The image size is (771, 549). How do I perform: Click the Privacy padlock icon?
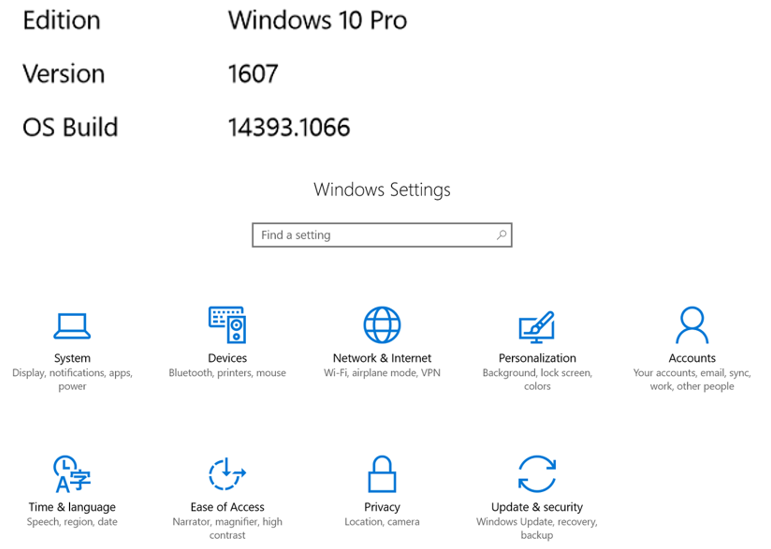click(x=382, y=474)
